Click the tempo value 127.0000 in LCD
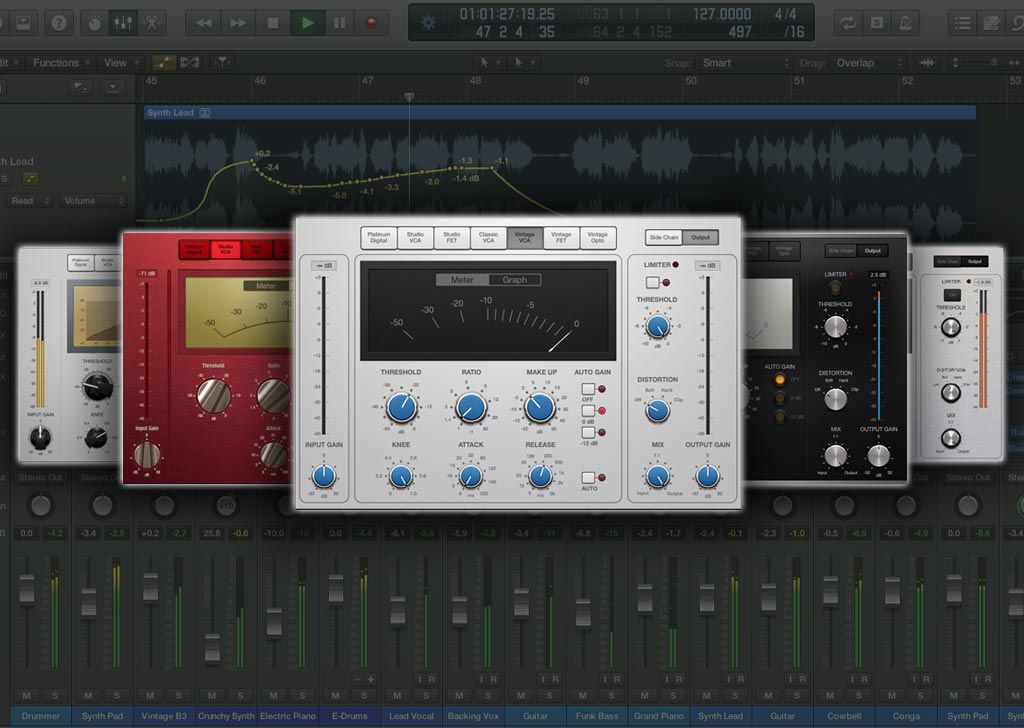Screen dimensions: 1024x728 722,14
